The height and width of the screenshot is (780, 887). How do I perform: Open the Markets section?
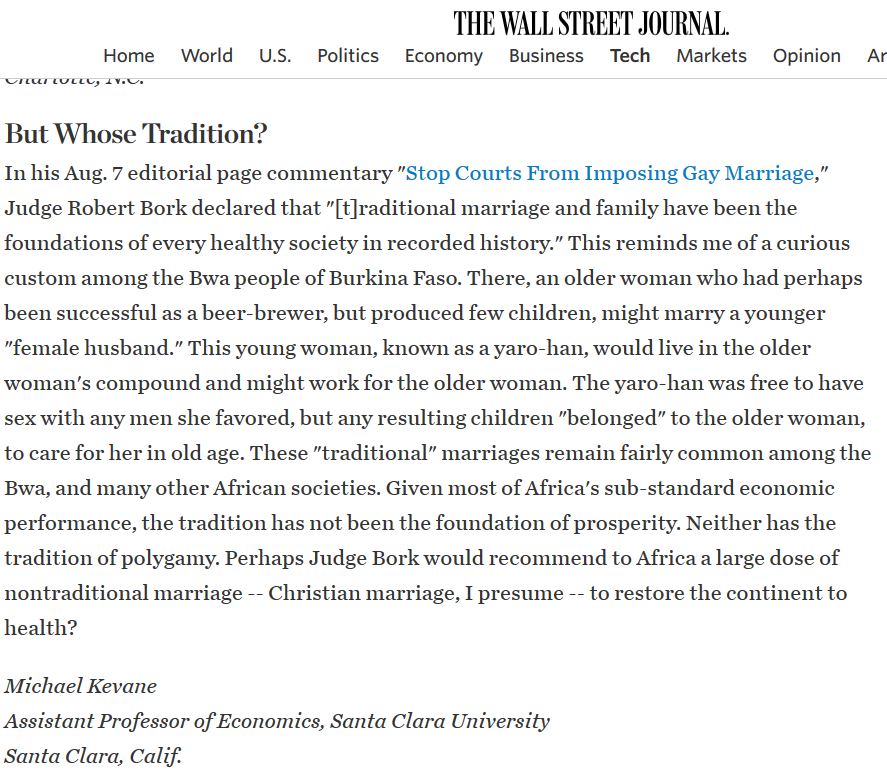(x=711, y=56)
